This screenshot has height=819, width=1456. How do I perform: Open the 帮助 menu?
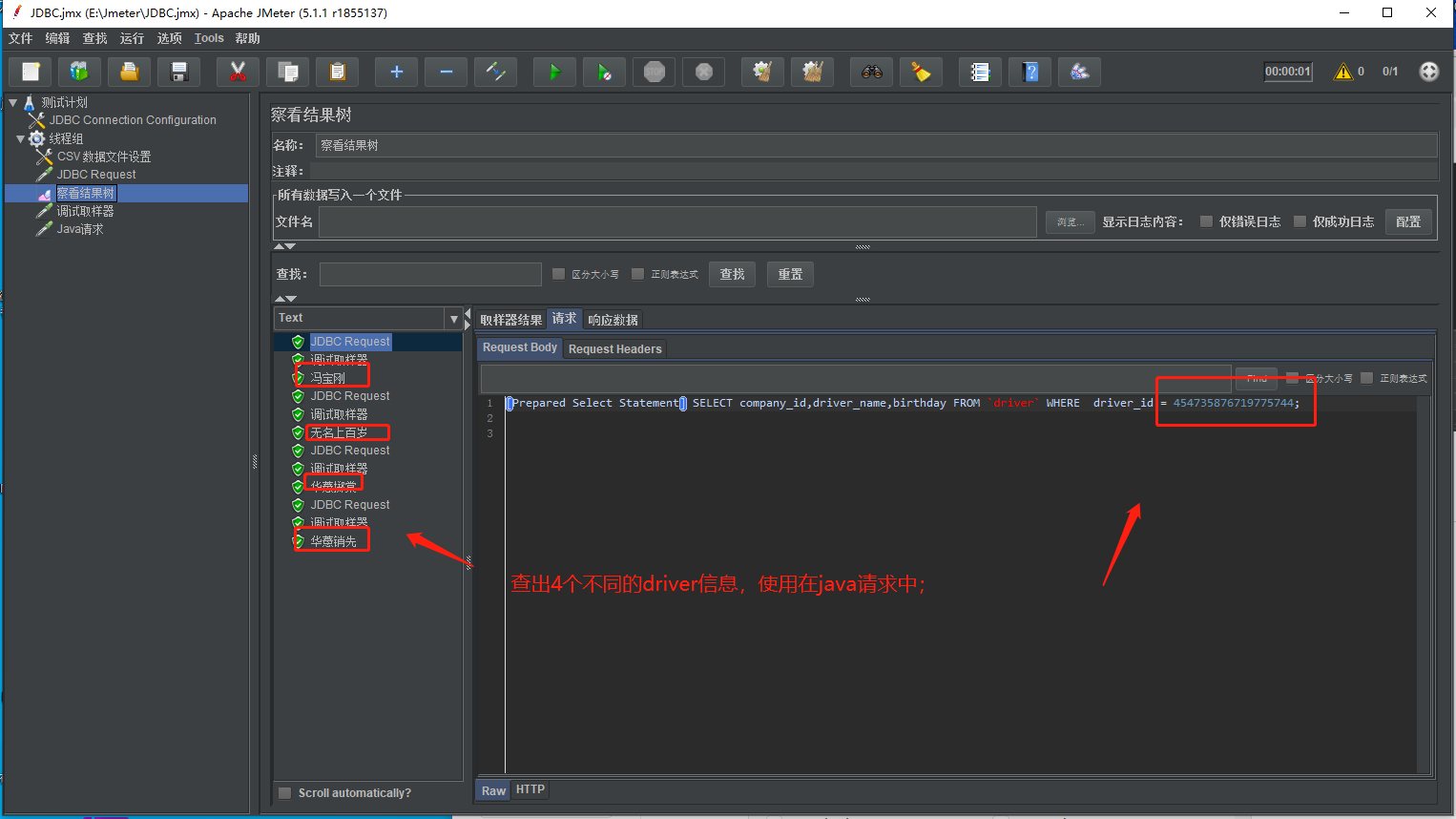(x=247, y=38)
